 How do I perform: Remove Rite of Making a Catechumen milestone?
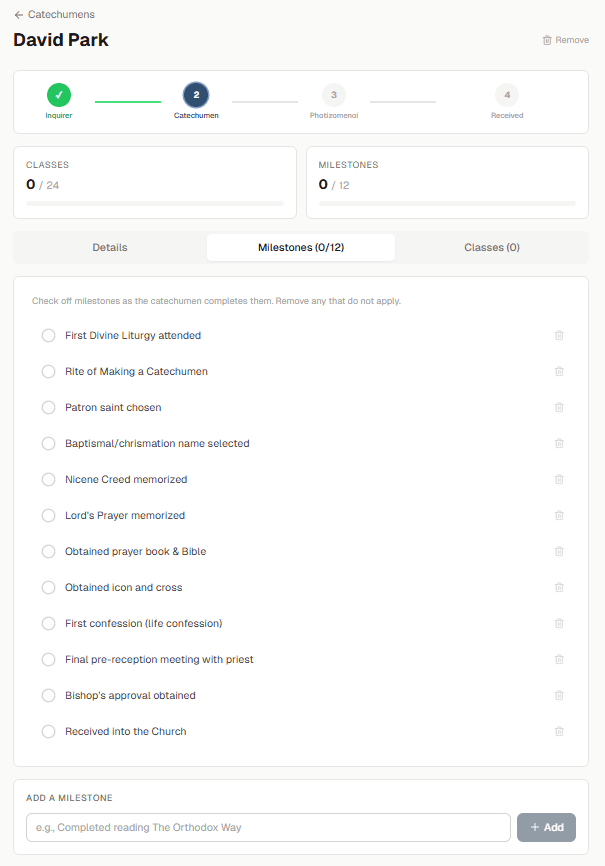coord(559,371)
